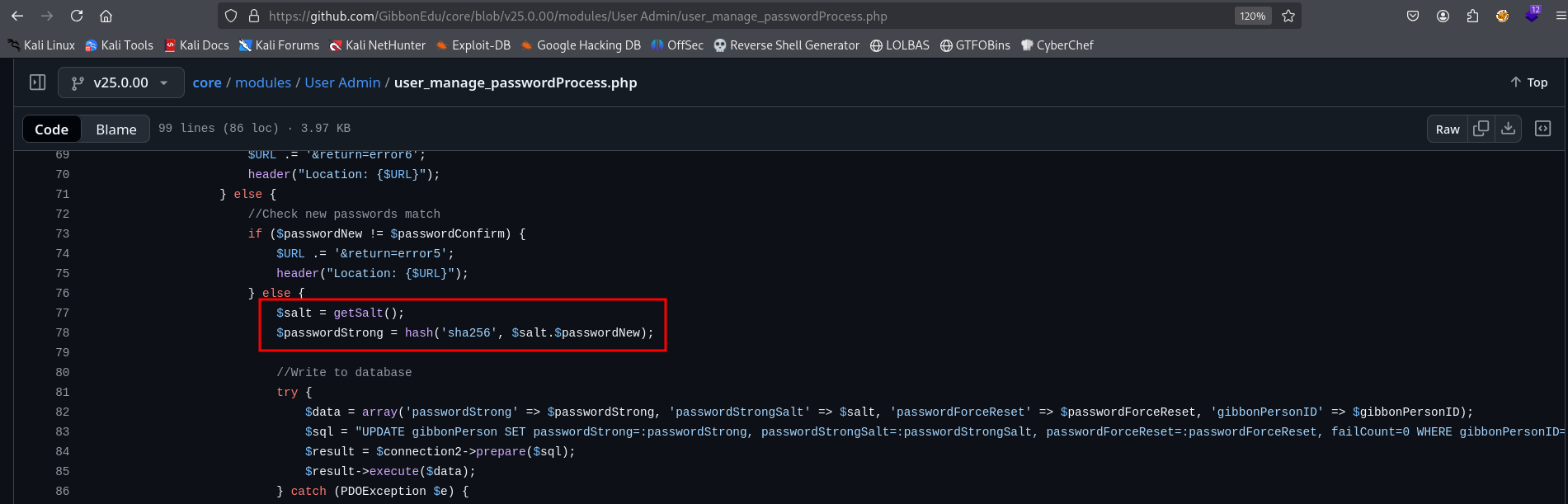Copy raw file contents icon

1481,129
